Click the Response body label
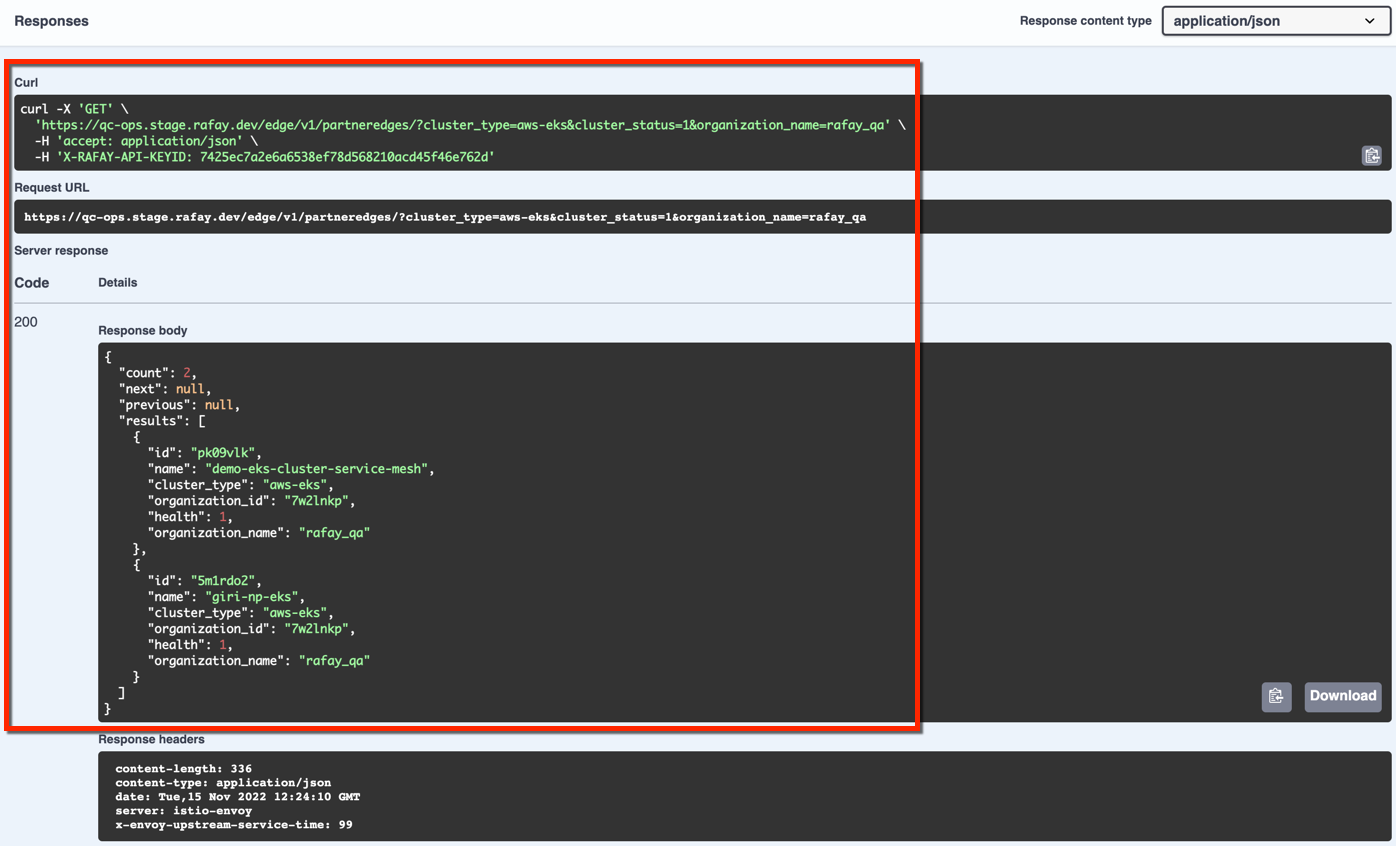1396x846 pixels. pyautogui.click(x=143, y=330)
